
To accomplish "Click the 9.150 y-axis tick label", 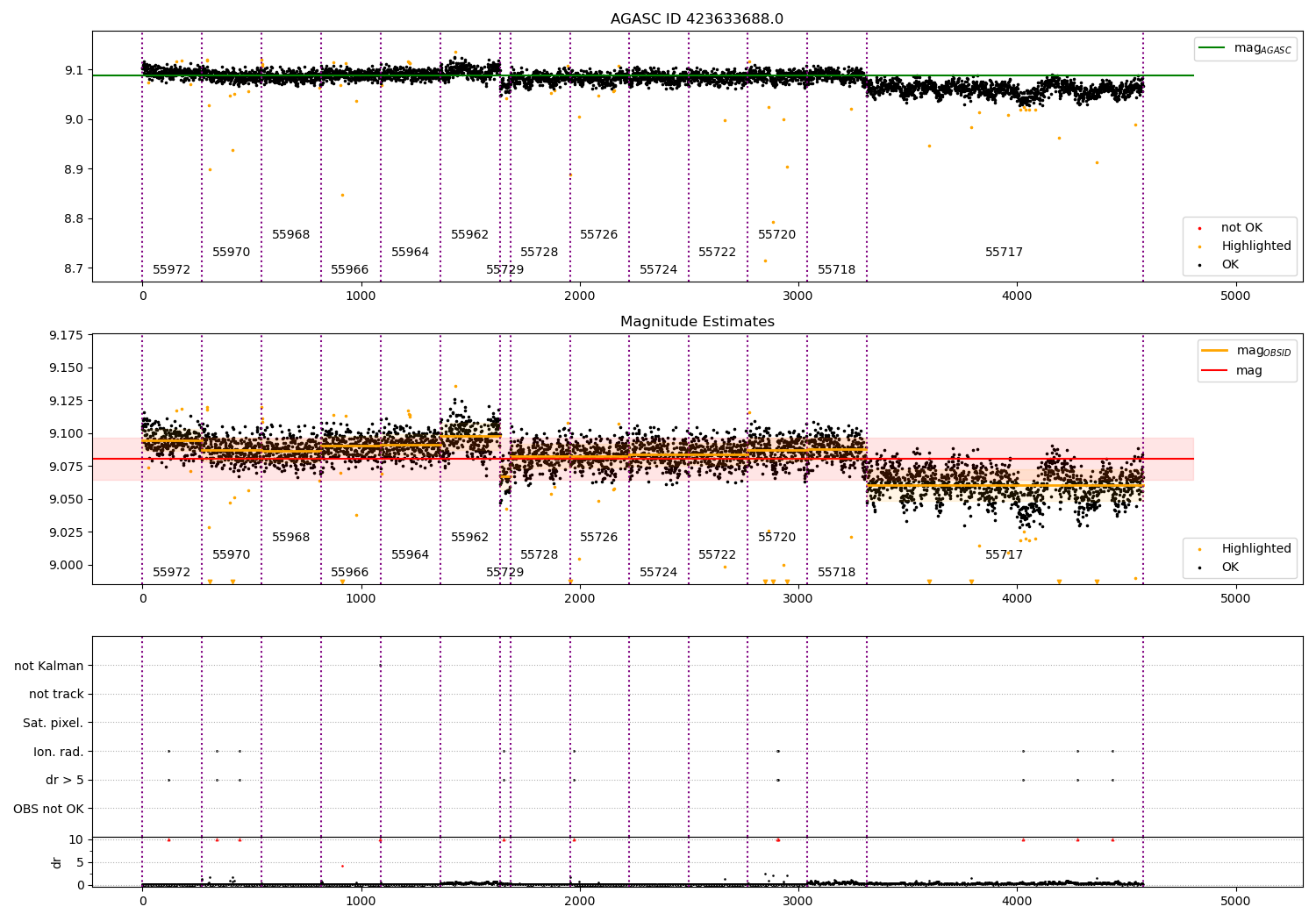I will (66, 368).
